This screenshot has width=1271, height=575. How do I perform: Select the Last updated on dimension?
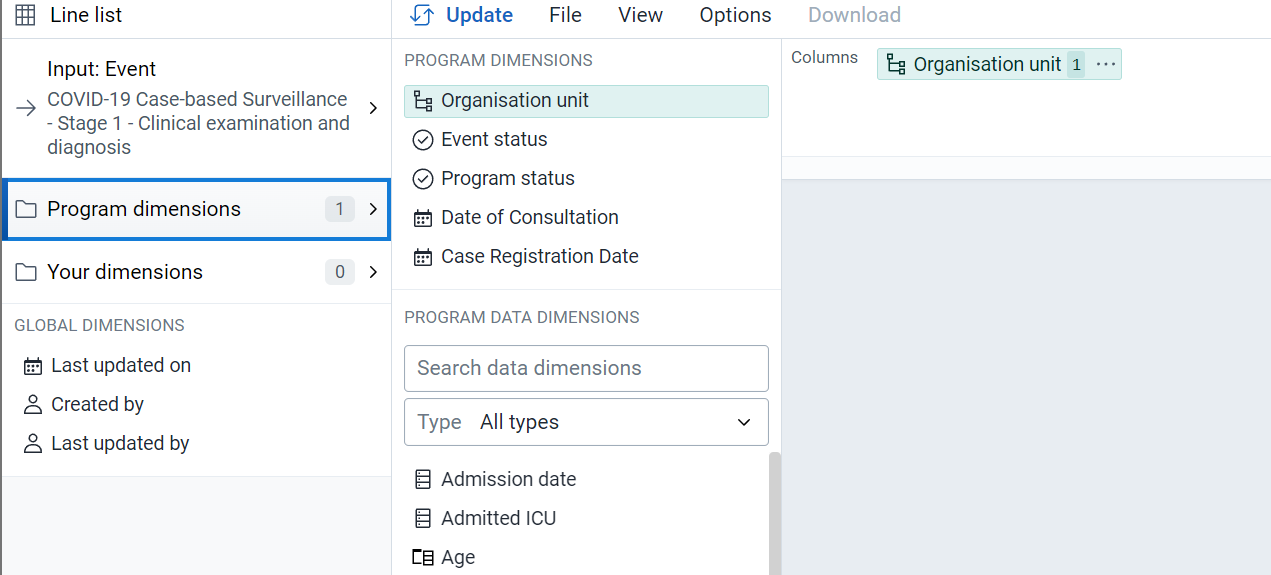tap(121, 365)
